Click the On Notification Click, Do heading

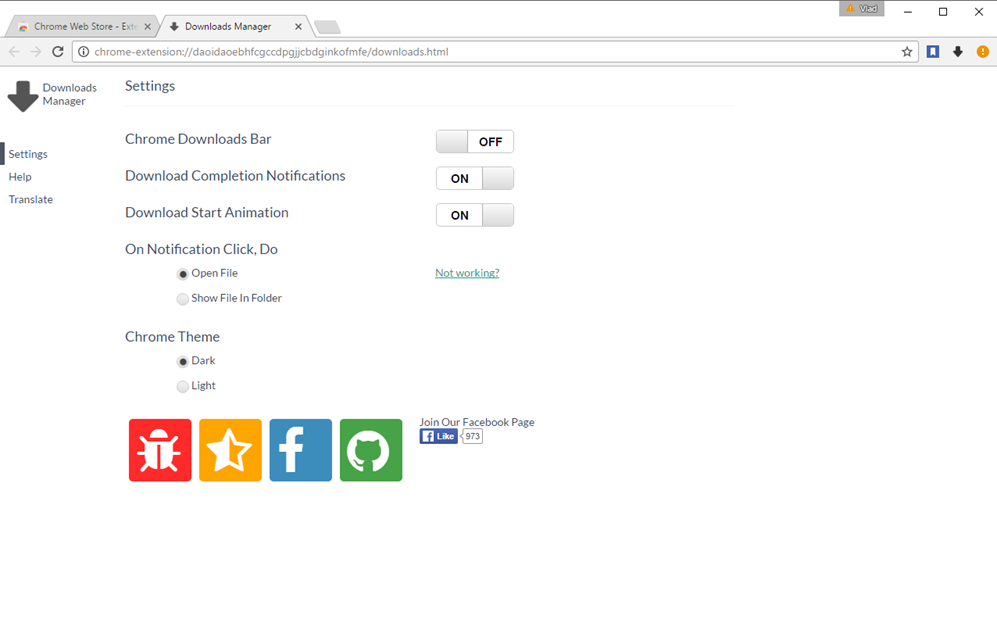point(202,249)
